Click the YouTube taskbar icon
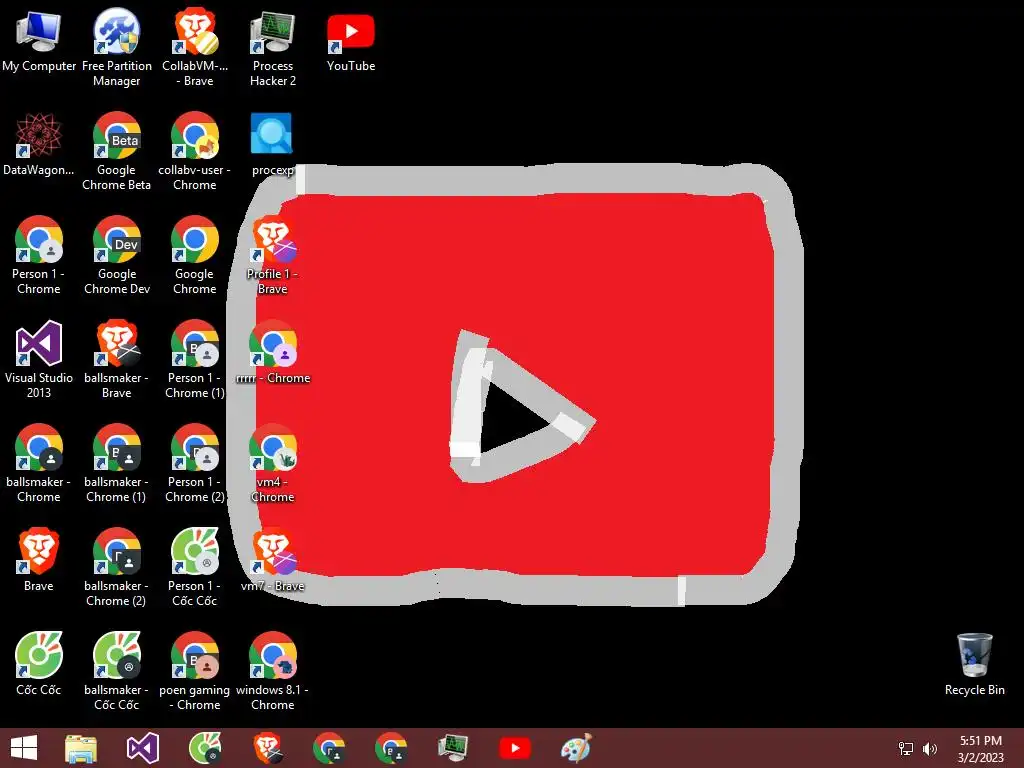The image size is (1024, 768). (x=515, y=748)
